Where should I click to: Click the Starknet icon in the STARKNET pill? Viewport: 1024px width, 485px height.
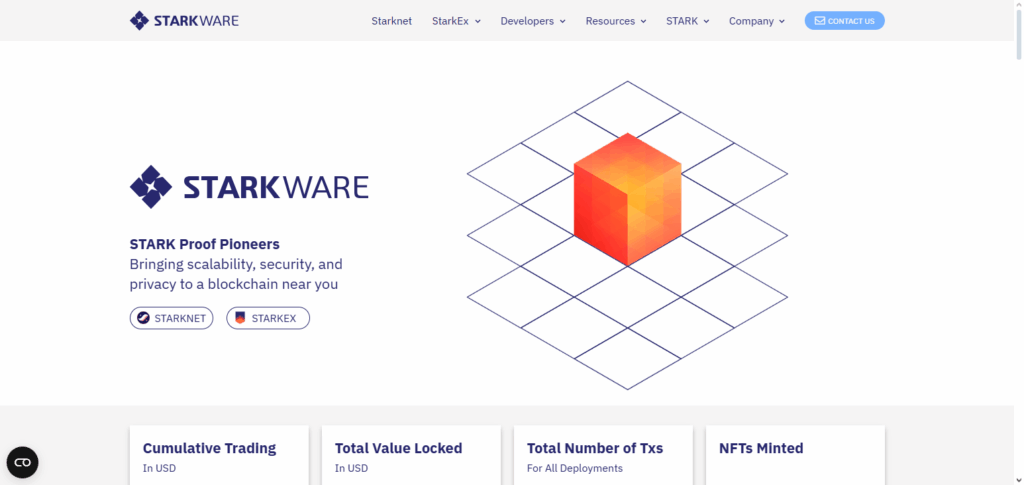(144, 318)
